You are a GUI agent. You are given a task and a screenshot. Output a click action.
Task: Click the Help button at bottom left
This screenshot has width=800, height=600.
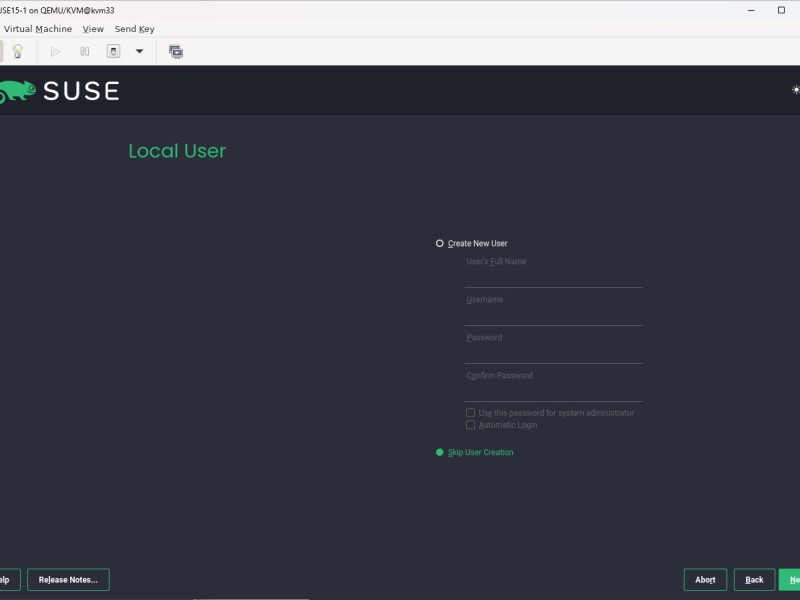pyautogui.click(x=10, y=580)
